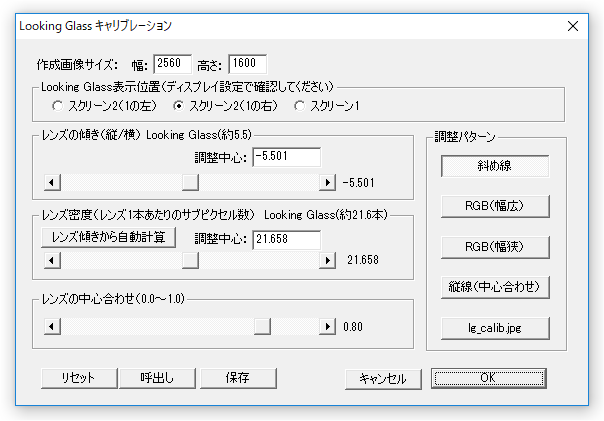The image size is (604, 421).
Task: Click lens tilt slider thumb
Action: pyautogui.click(x=190, y=182)
